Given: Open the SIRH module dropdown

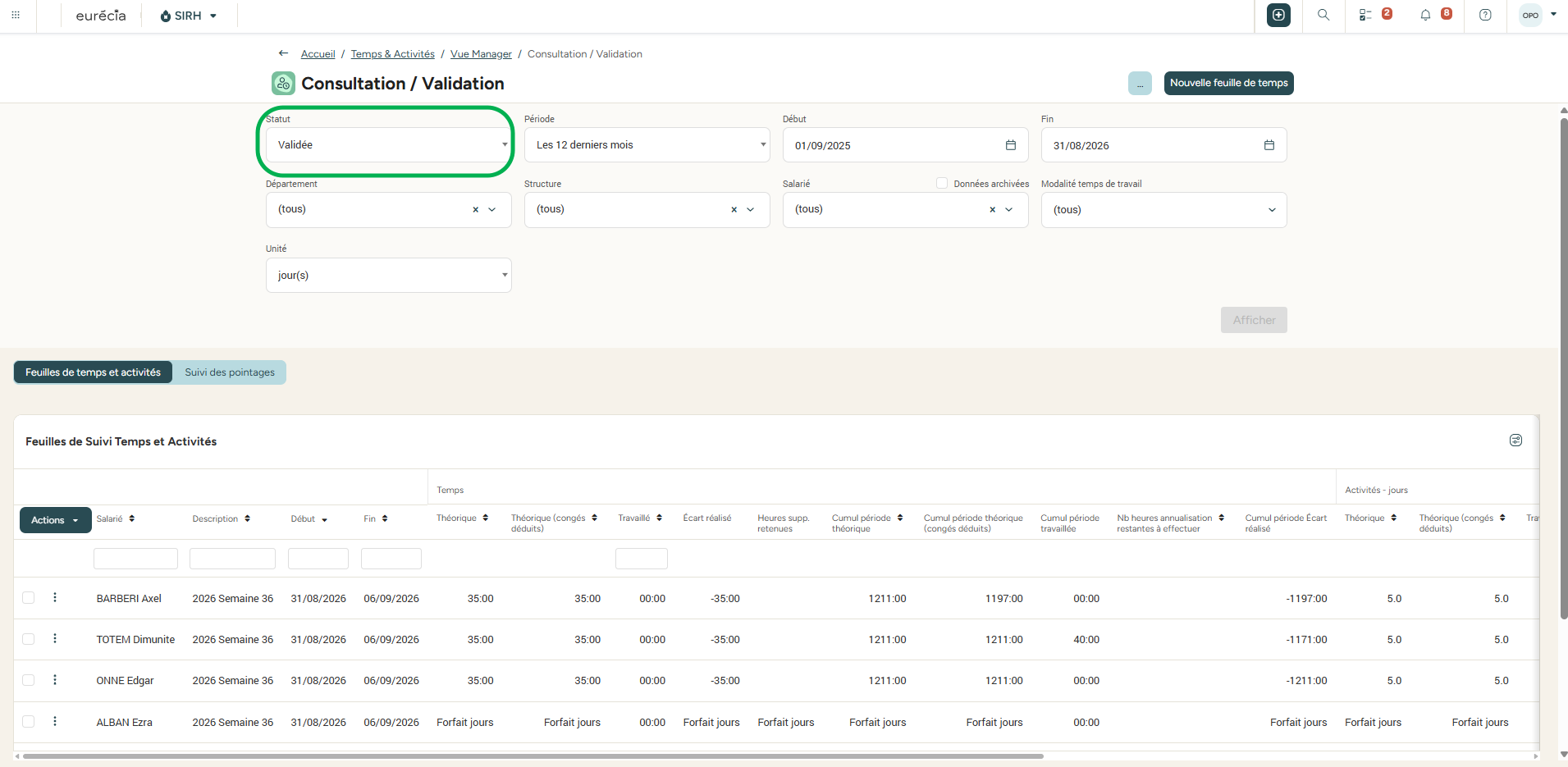Looking at the screenshot, I should pyautogui.click(x=189, y=16).
